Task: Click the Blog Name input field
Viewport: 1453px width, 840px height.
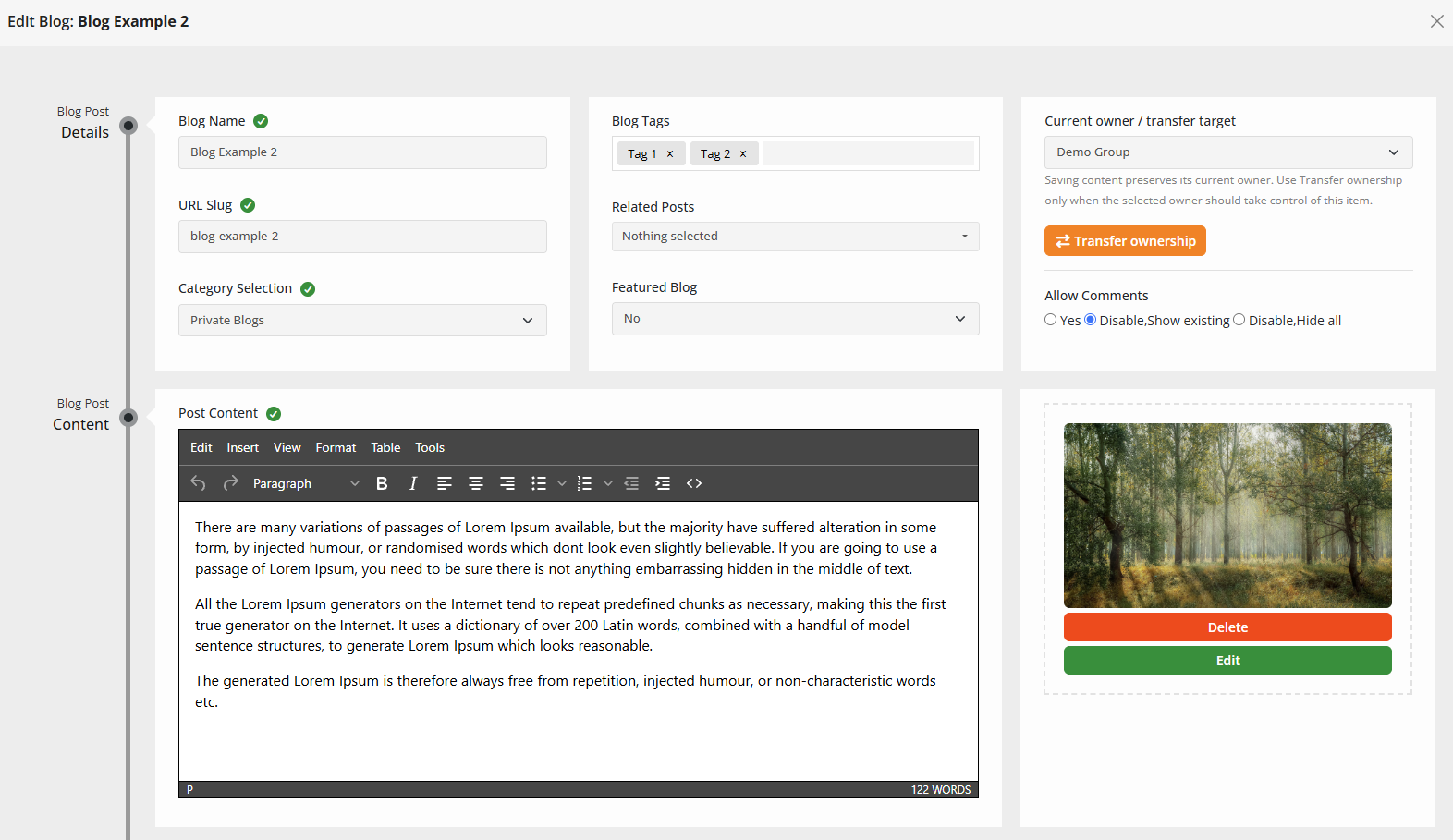Action: (362, 152)
